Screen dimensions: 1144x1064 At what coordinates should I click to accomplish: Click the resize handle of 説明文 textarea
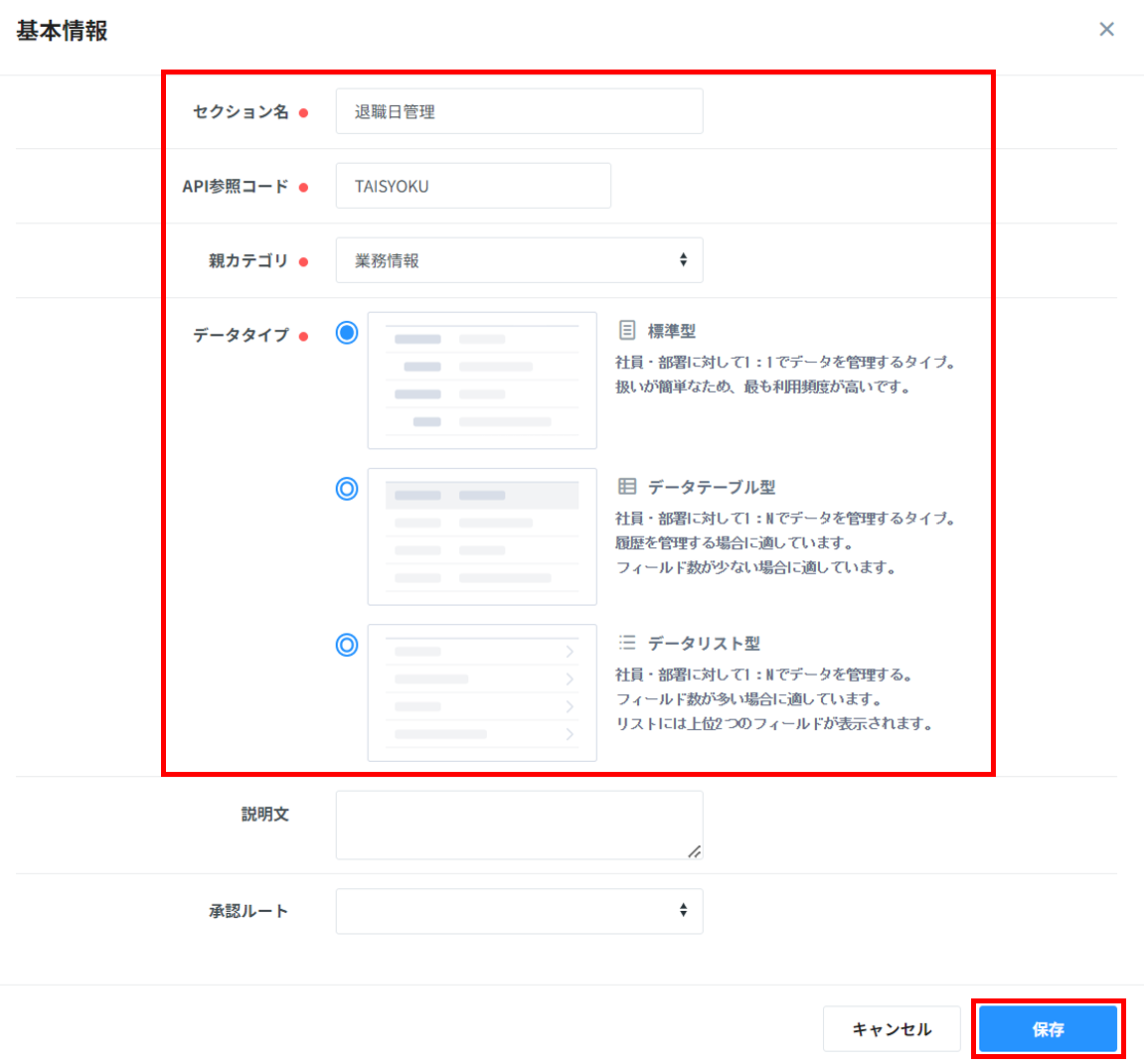[x=695, y=851]
